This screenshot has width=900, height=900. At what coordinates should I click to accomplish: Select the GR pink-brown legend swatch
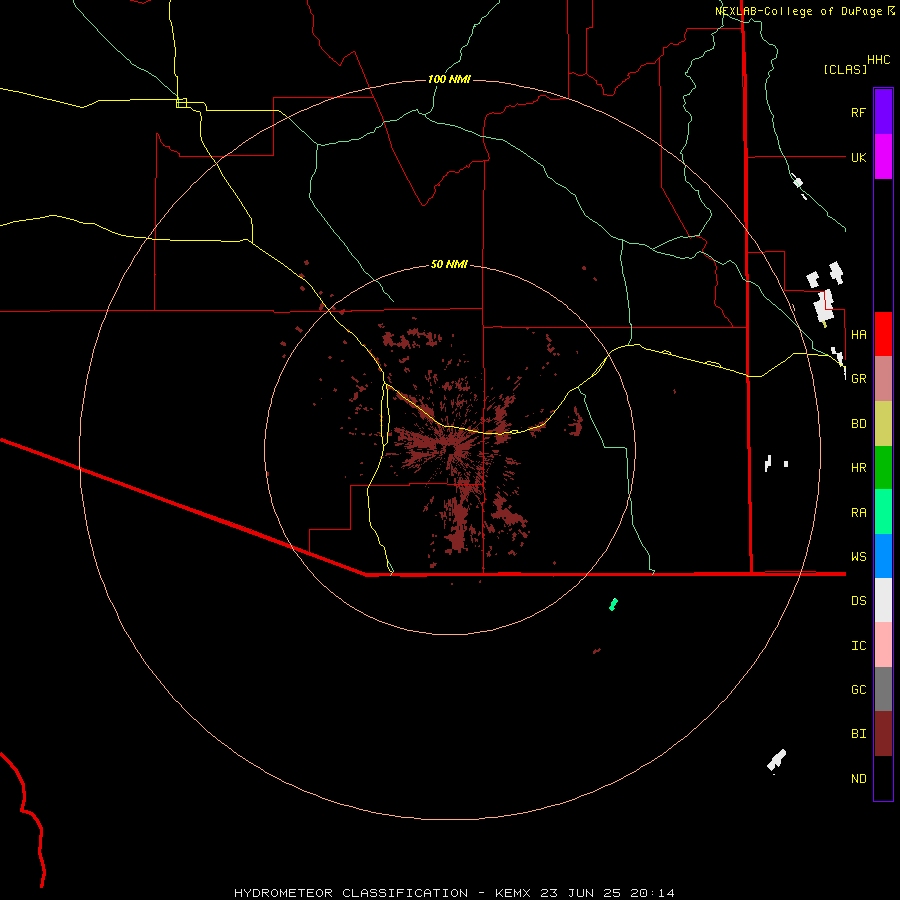[x=883, y=379]
